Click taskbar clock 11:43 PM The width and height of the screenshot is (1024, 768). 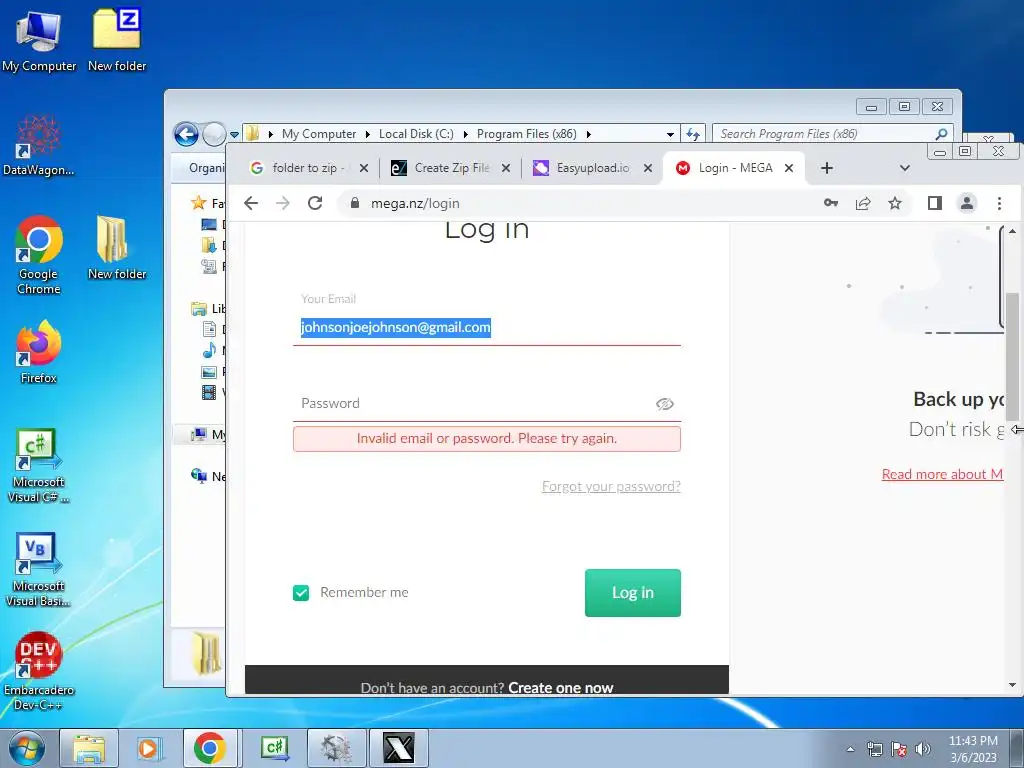point(973,741)
